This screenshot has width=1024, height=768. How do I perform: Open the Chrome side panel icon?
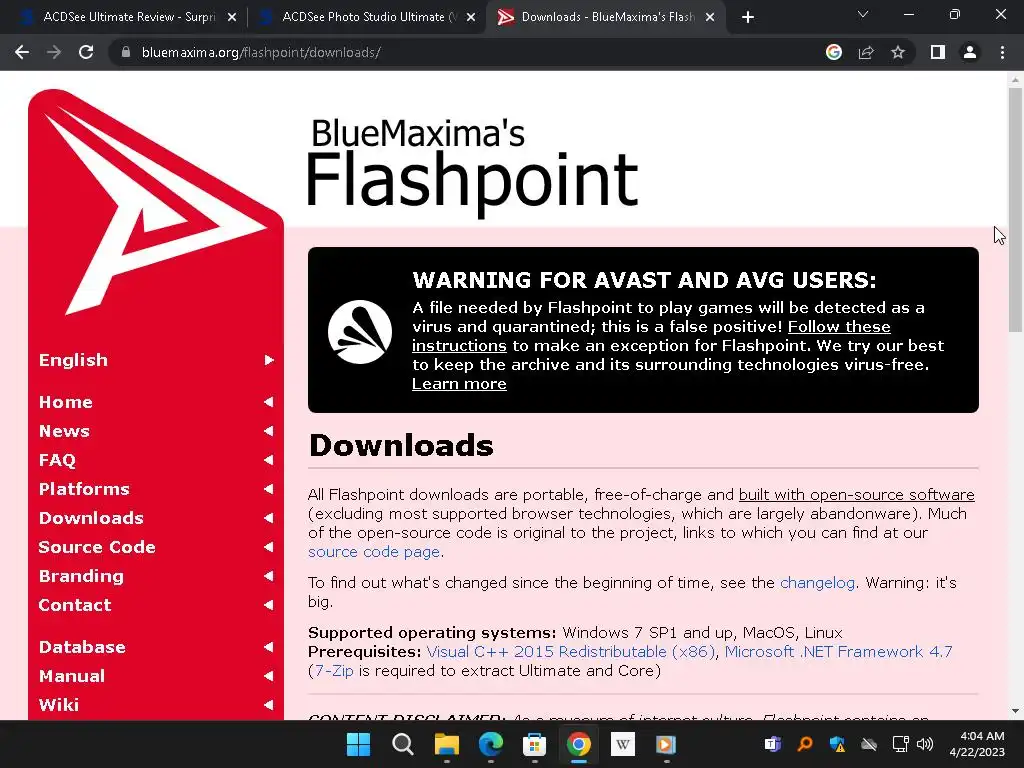(x=938, y=52)
